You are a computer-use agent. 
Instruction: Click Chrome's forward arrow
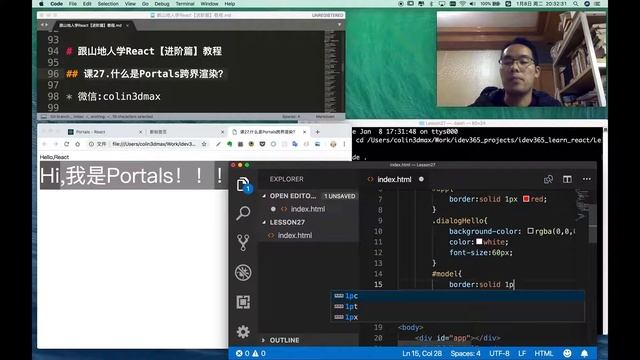56,144
